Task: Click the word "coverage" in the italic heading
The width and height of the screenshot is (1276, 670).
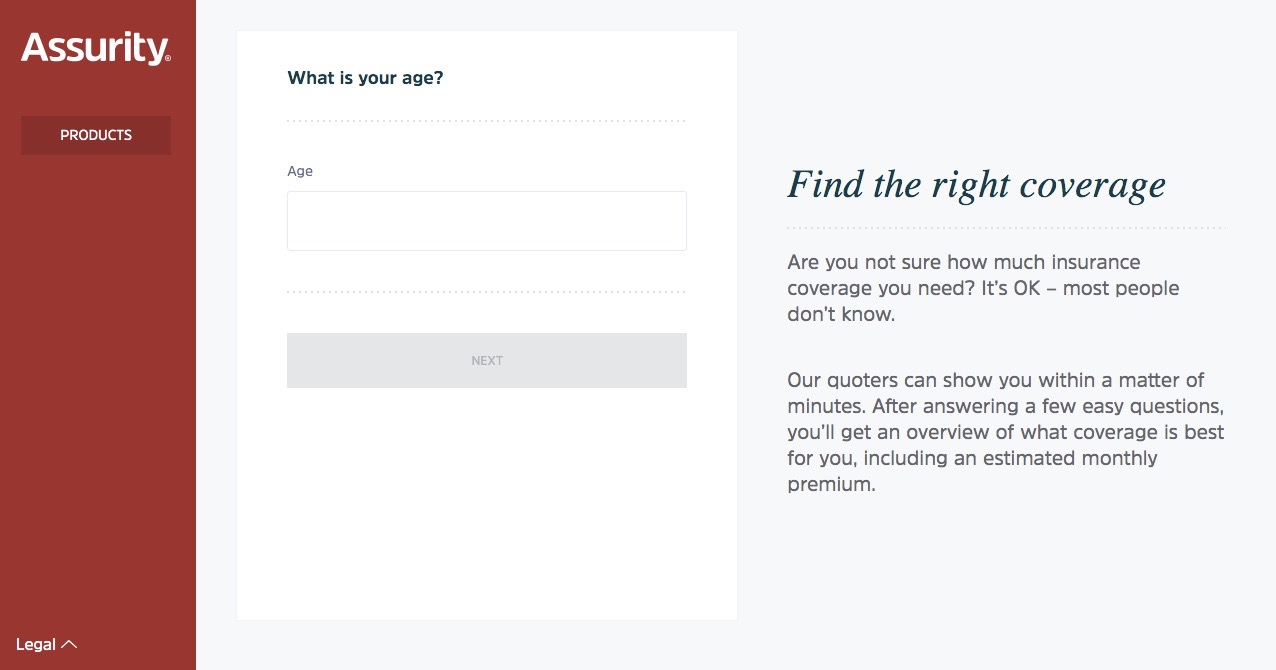Action: pos(1092,185)
